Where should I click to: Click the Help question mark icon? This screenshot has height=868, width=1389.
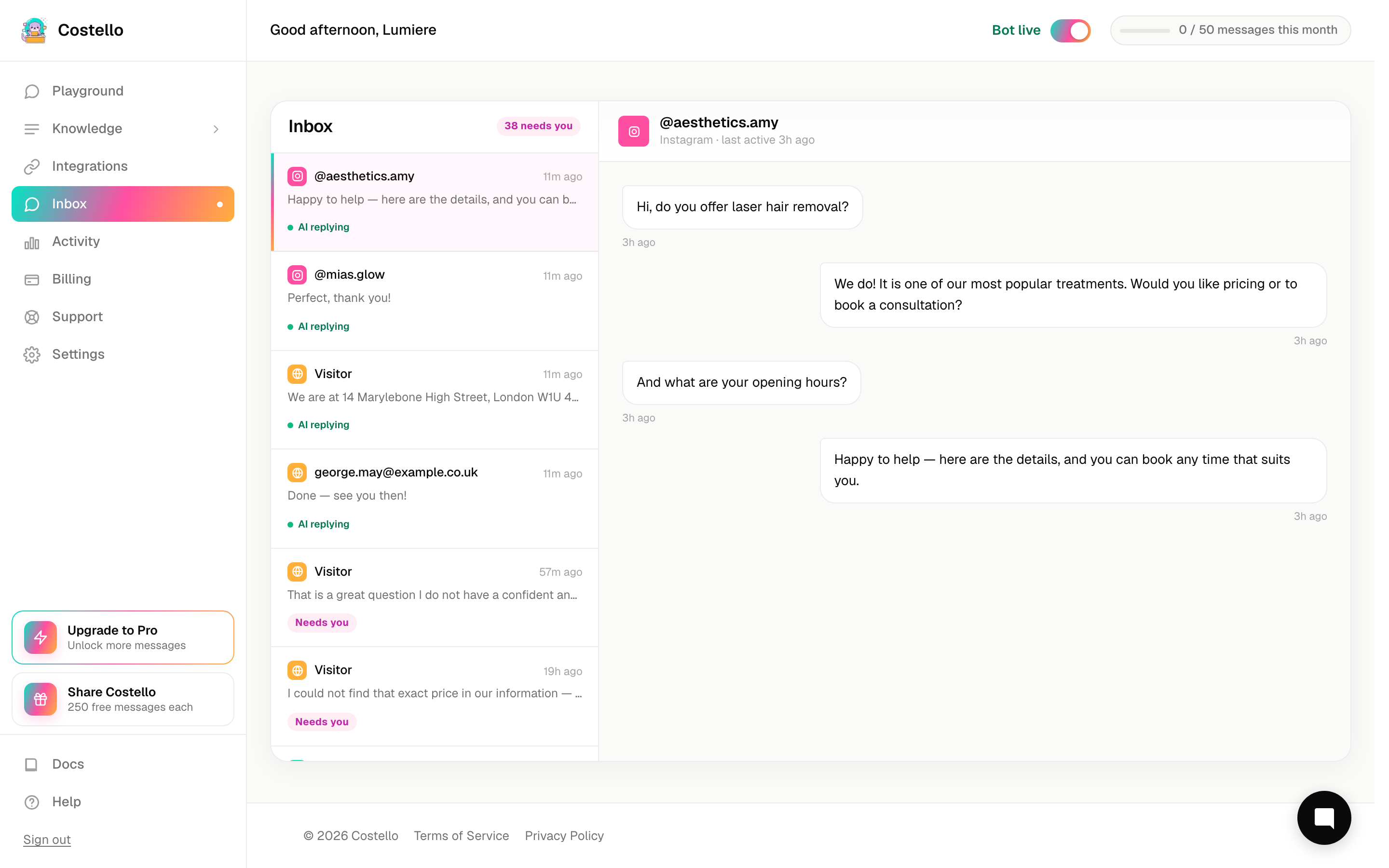coord(31,802)
